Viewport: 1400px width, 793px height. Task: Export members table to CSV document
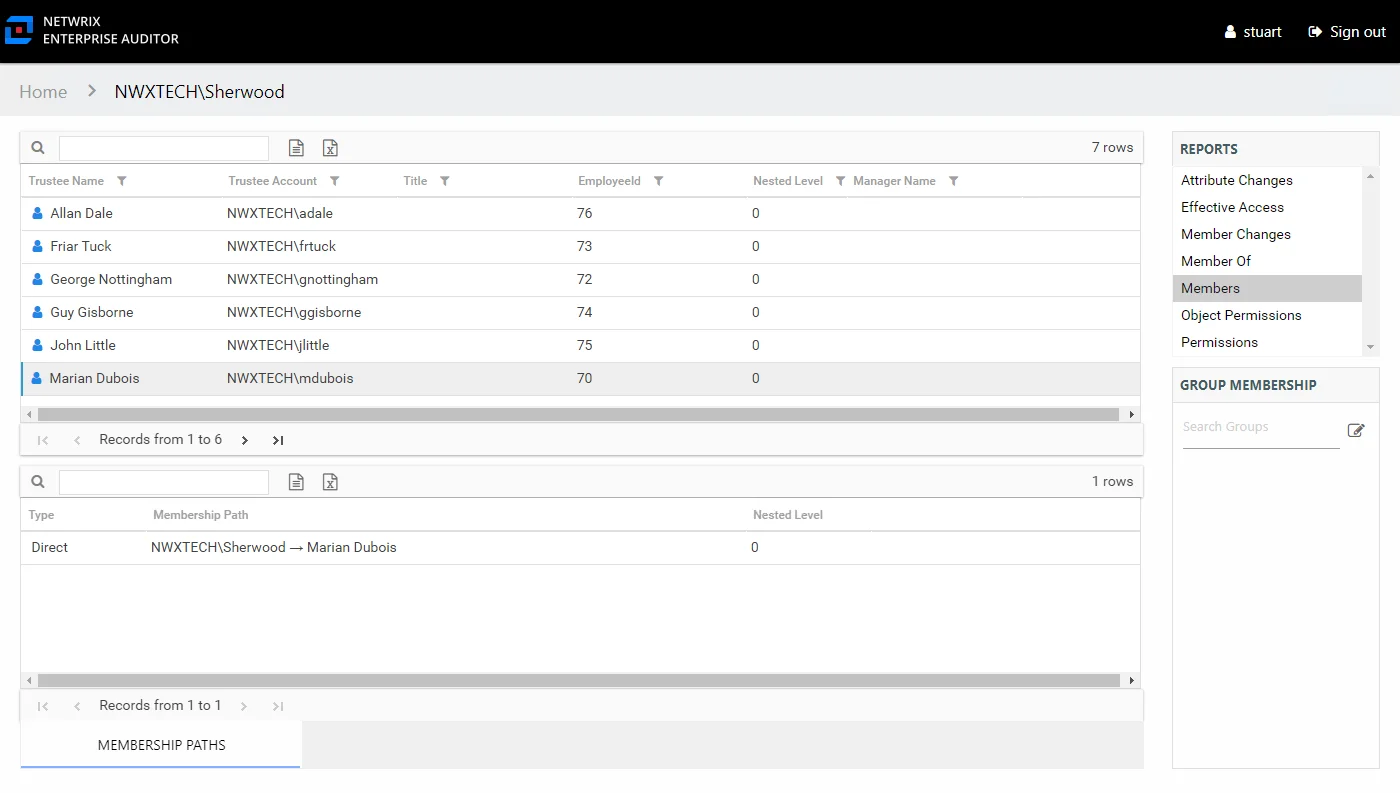[296, 148]
